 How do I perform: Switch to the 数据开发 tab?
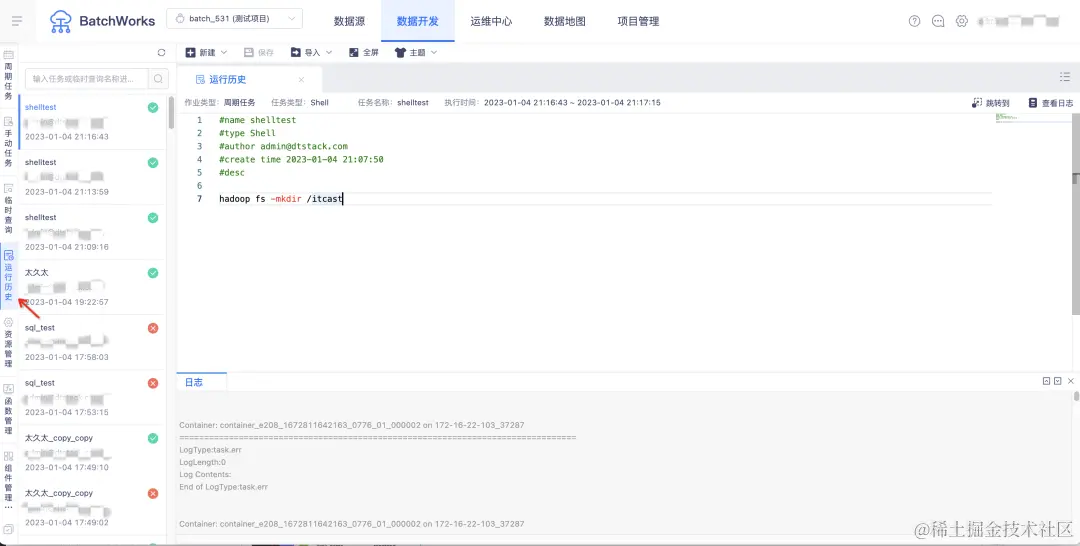click(417, 21)
